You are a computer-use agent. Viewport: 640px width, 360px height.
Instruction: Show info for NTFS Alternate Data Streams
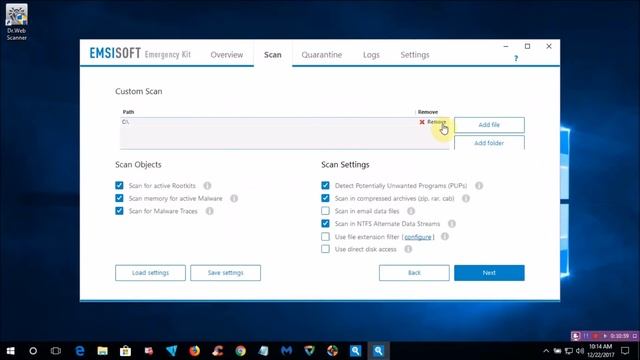[452, 224]
